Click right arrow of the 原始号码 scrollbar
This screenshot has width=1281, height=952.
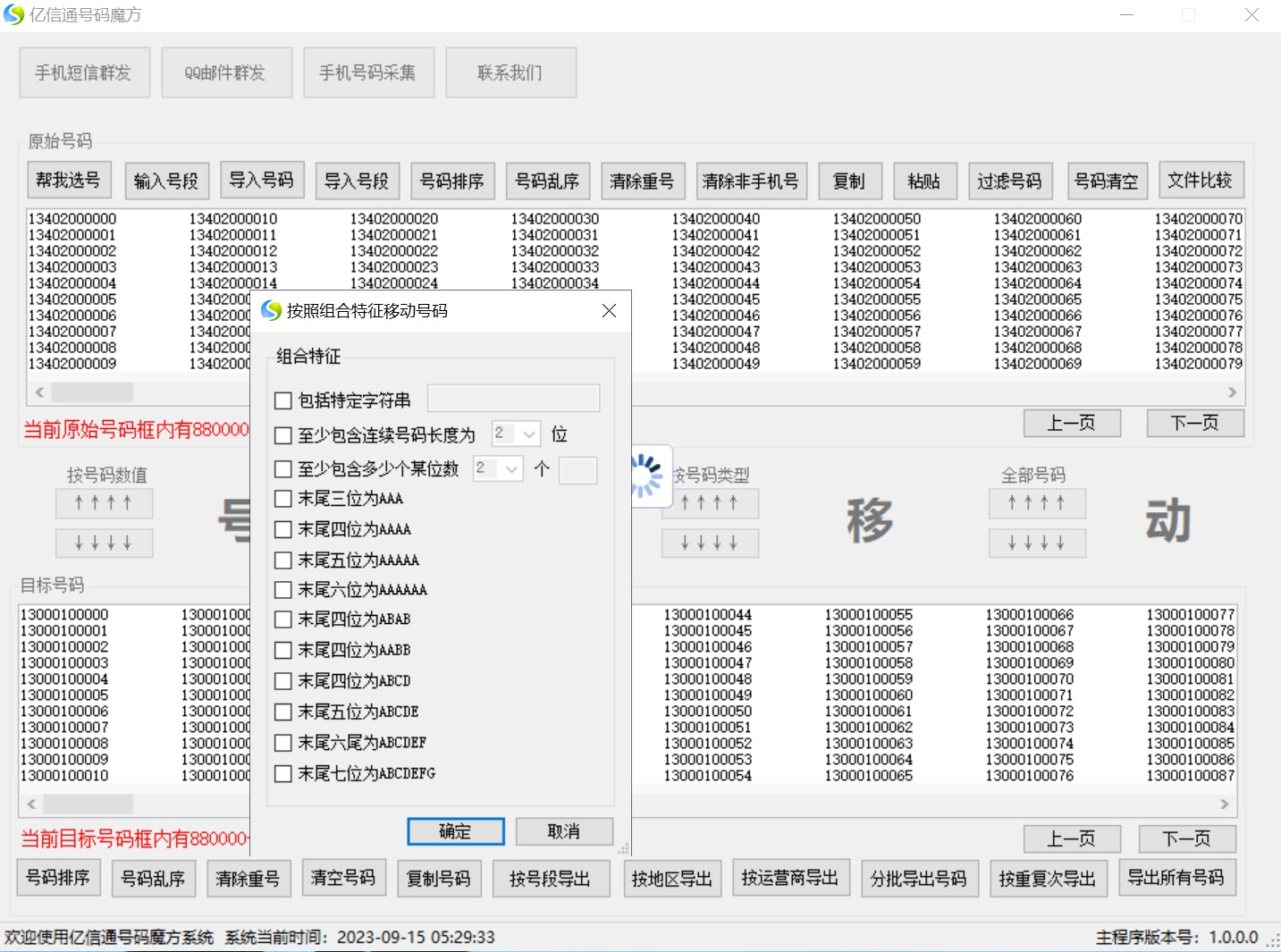point(1232,392)
